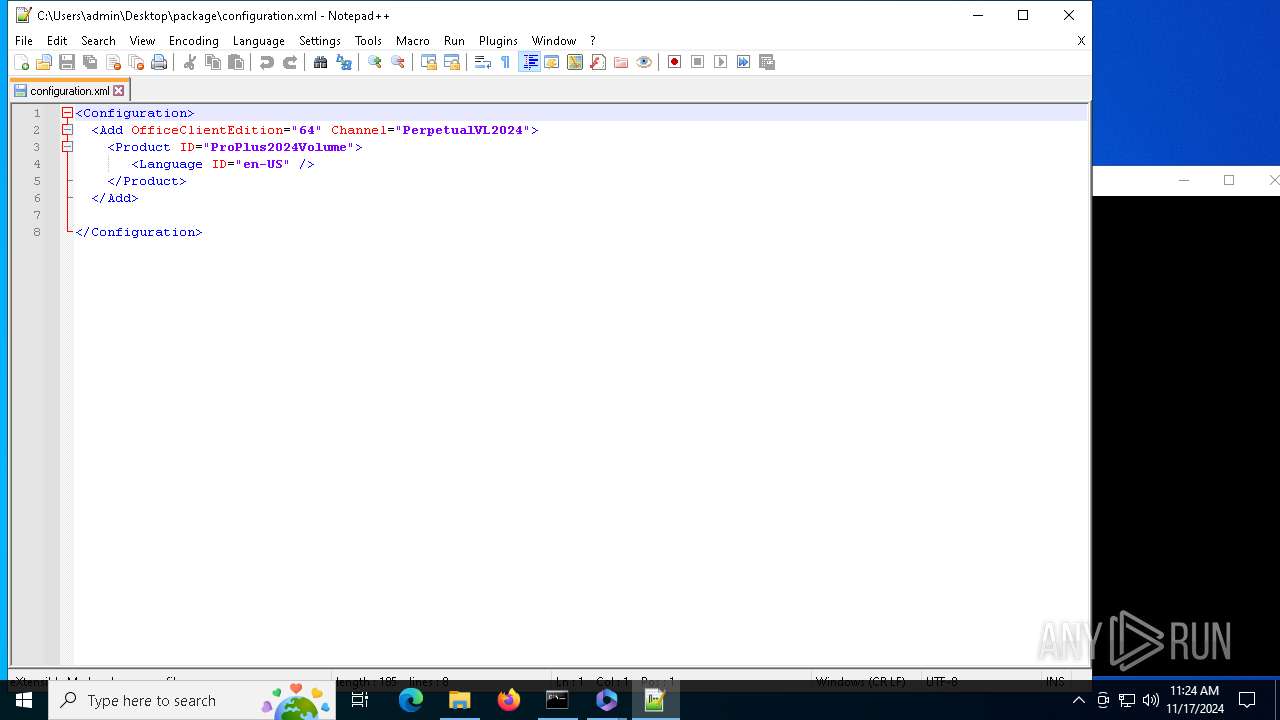Click the Close document toolbar icon
This screenshot has height=720, width=1280.
coord(113,62)
